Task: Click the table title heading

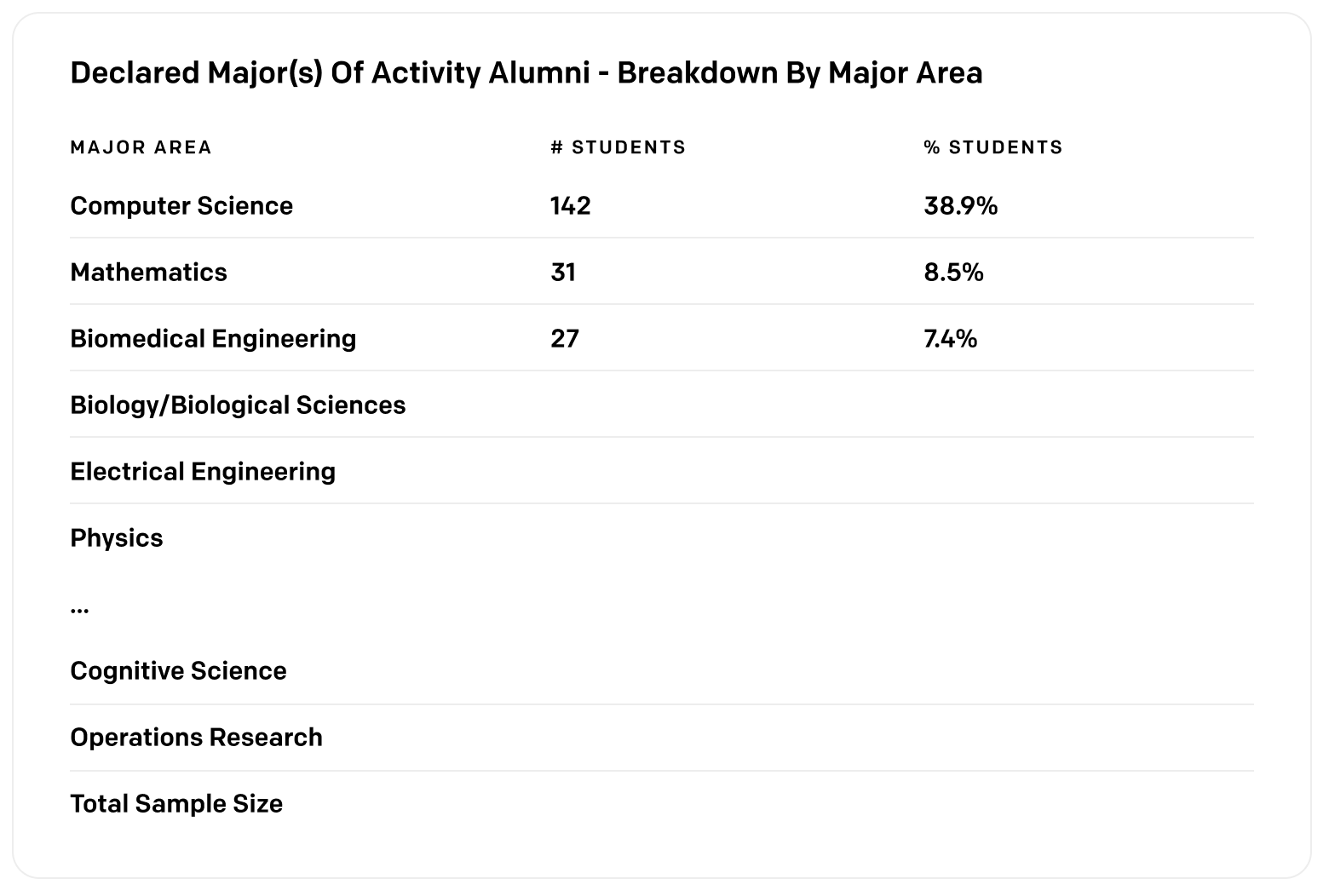Action: 526,73
